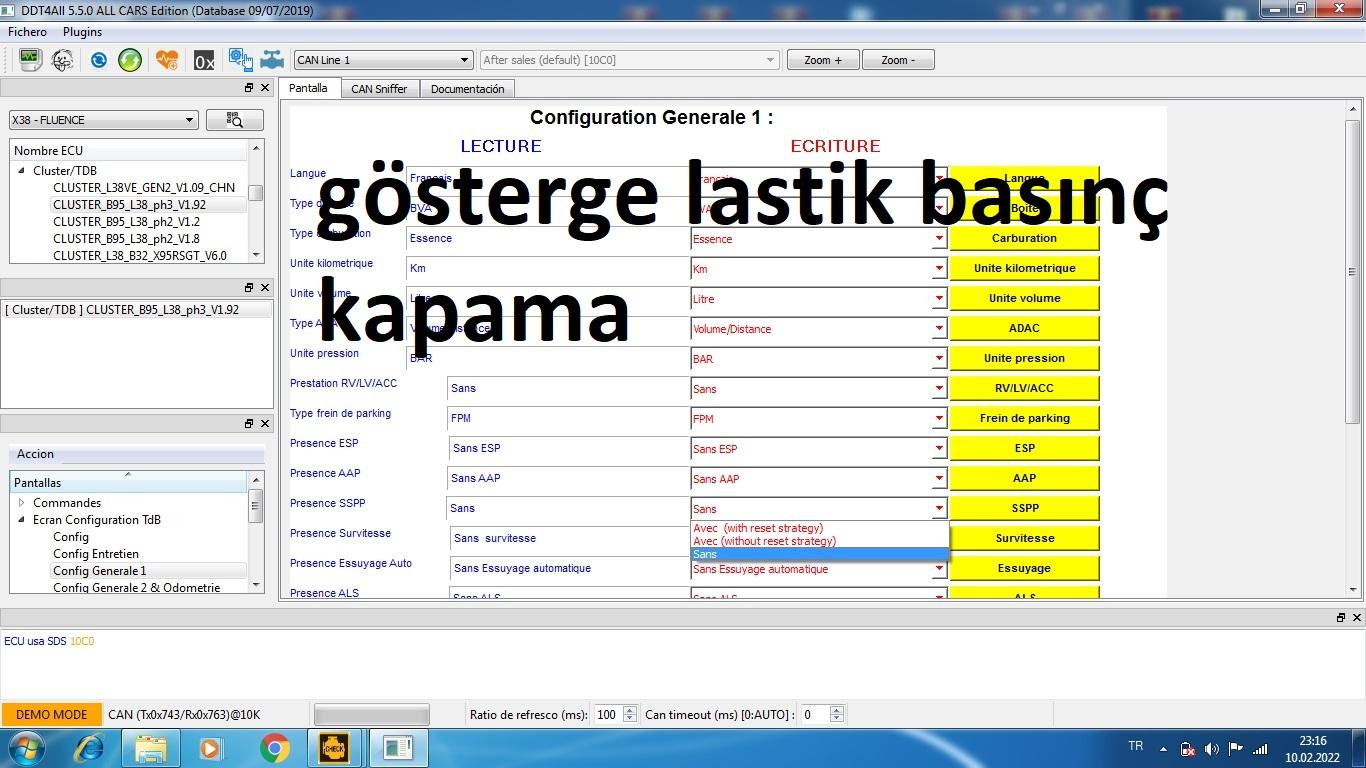Click the Ratio de refresco value field
Viewport: 1366px width, 768px height.
coord(606,714)
